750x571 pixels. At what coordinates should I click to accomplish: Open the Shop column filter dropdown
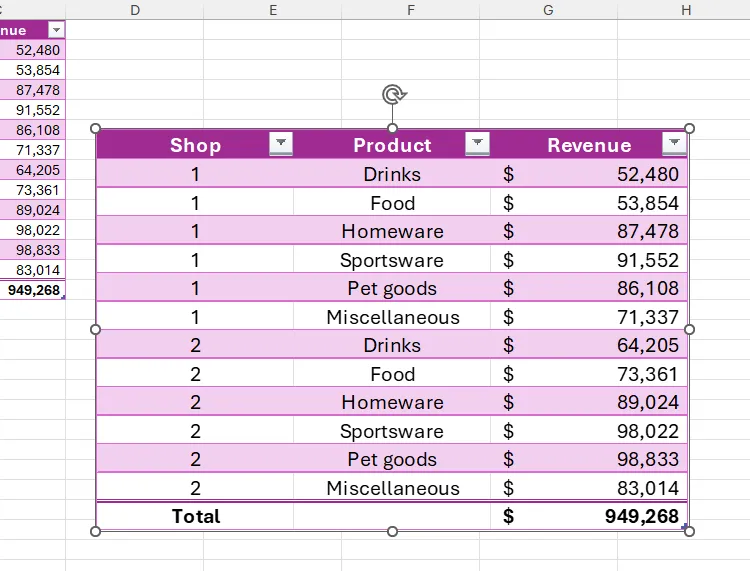coord(281,144)
